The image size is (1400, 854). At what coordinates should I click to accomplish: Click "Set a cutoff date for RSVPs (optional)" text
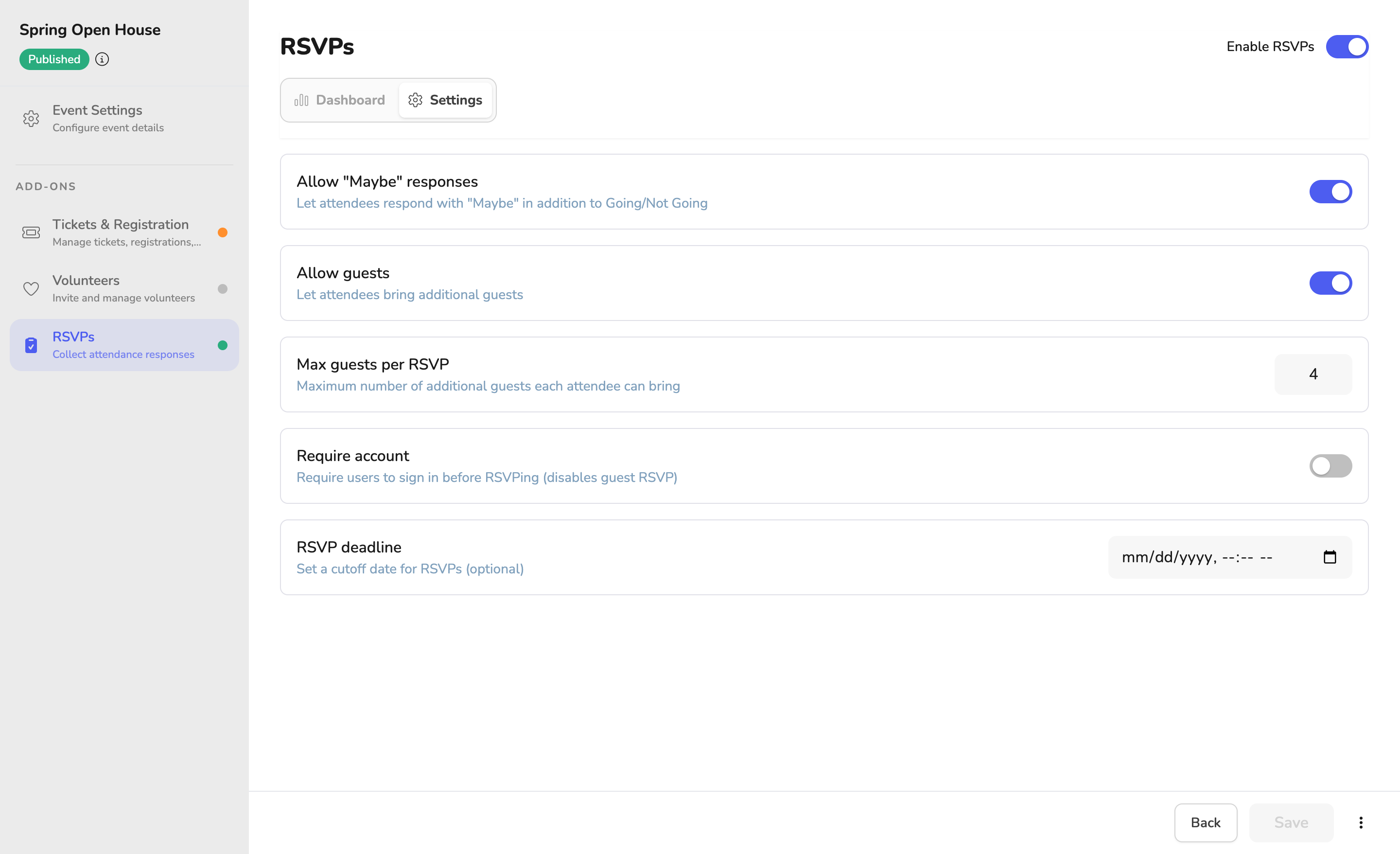point(410,569)
